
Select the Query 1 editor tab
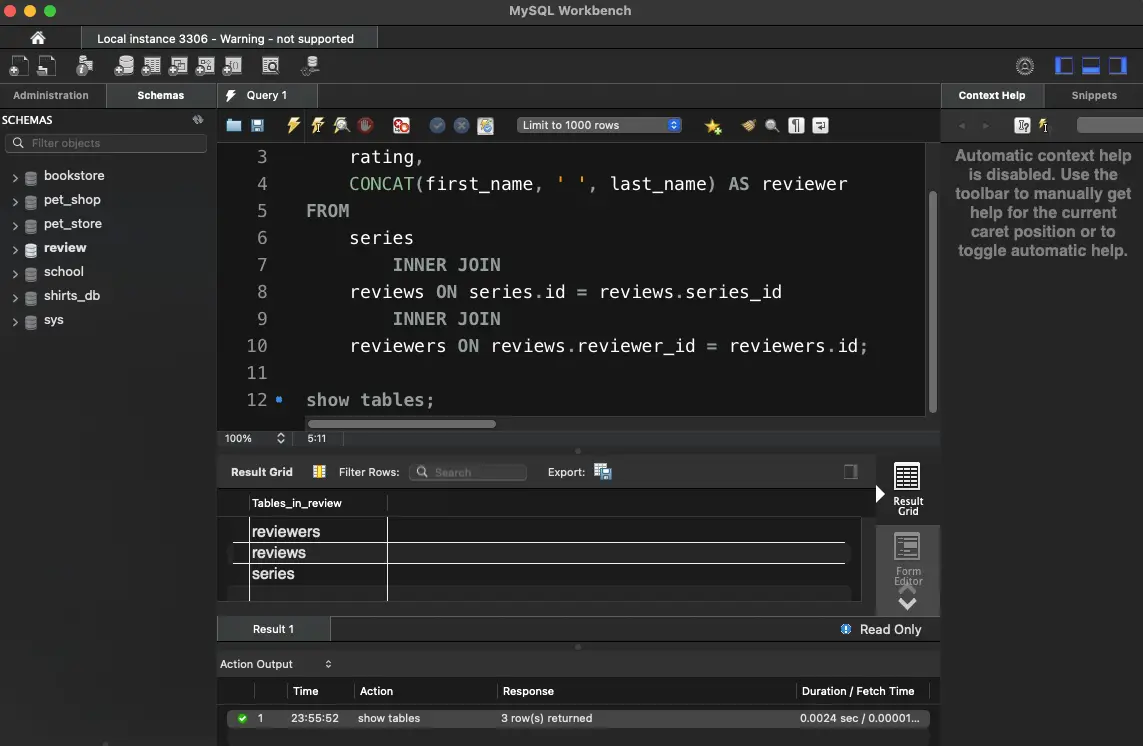[x=267, y=96]
